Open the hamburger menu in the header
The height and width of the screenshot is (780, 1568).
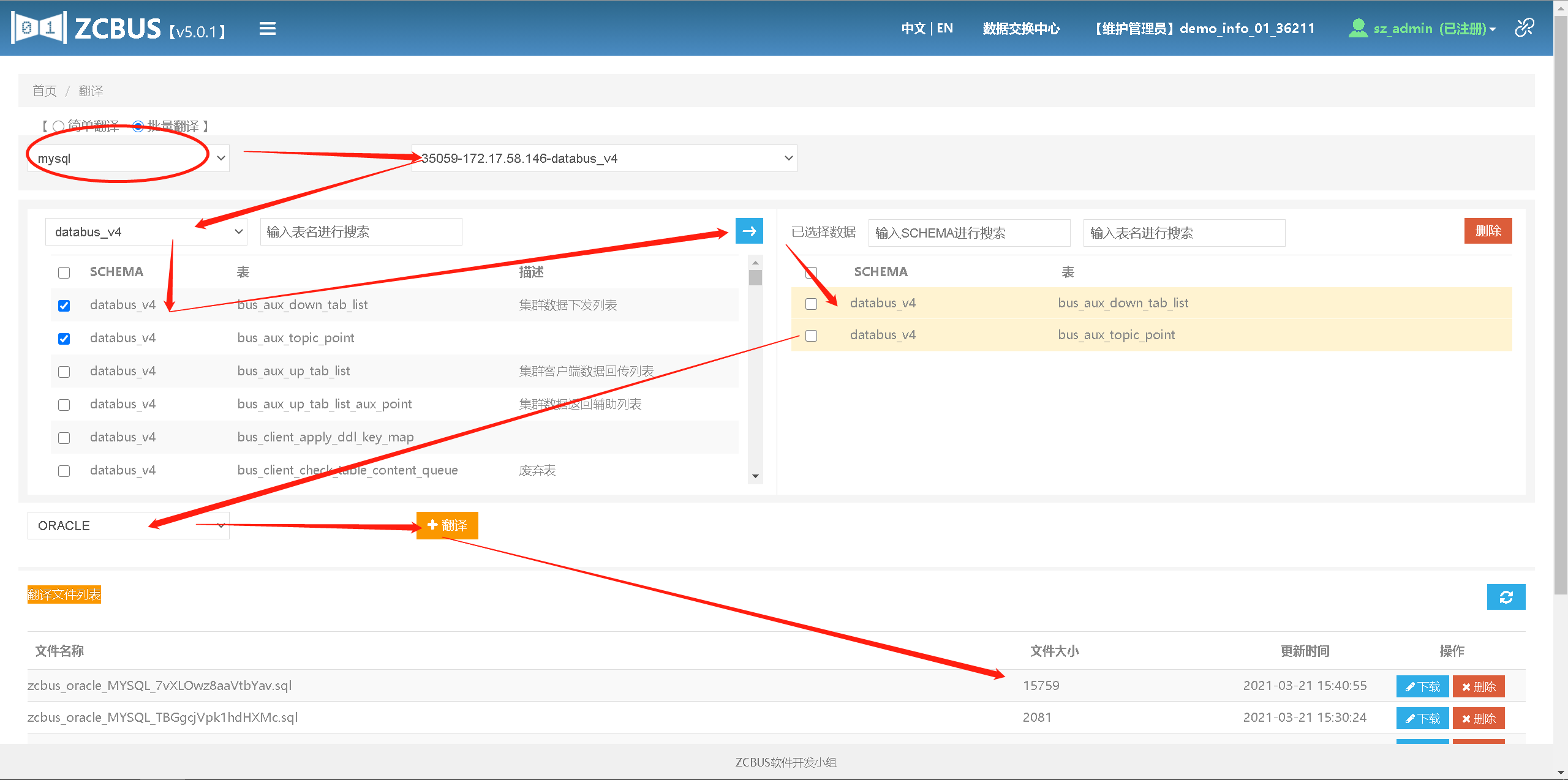[268, 29]
